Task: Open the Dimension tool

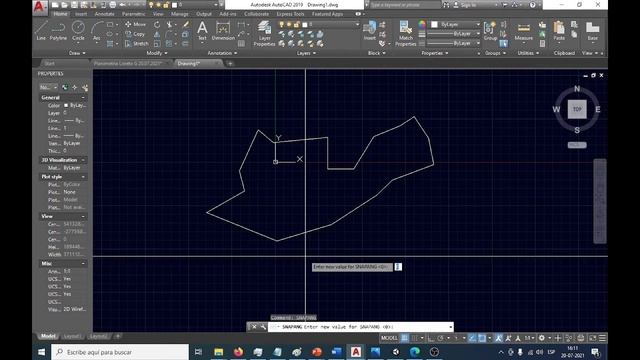Action: [223, 31]
